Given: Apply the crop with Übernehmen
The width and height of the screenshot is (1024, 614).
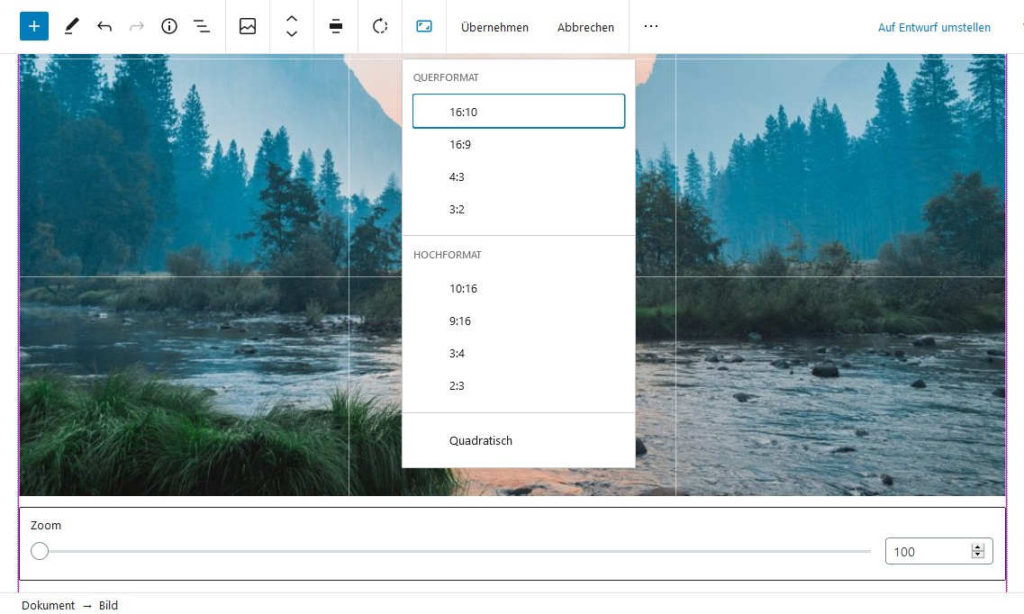Looking at the screenshot, I should [x=494, y=27].
